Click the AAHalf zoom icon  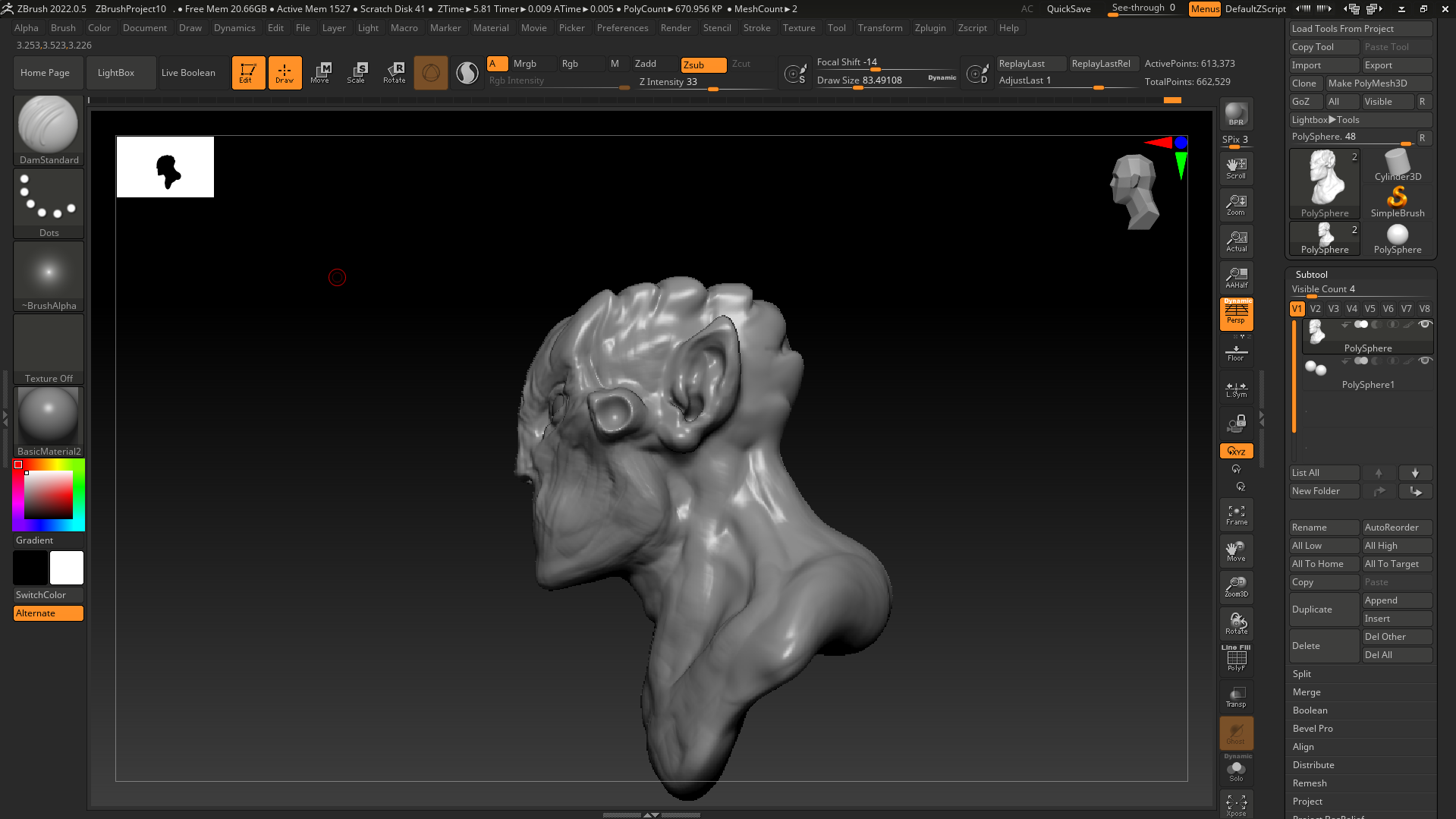click(1236, 278)
